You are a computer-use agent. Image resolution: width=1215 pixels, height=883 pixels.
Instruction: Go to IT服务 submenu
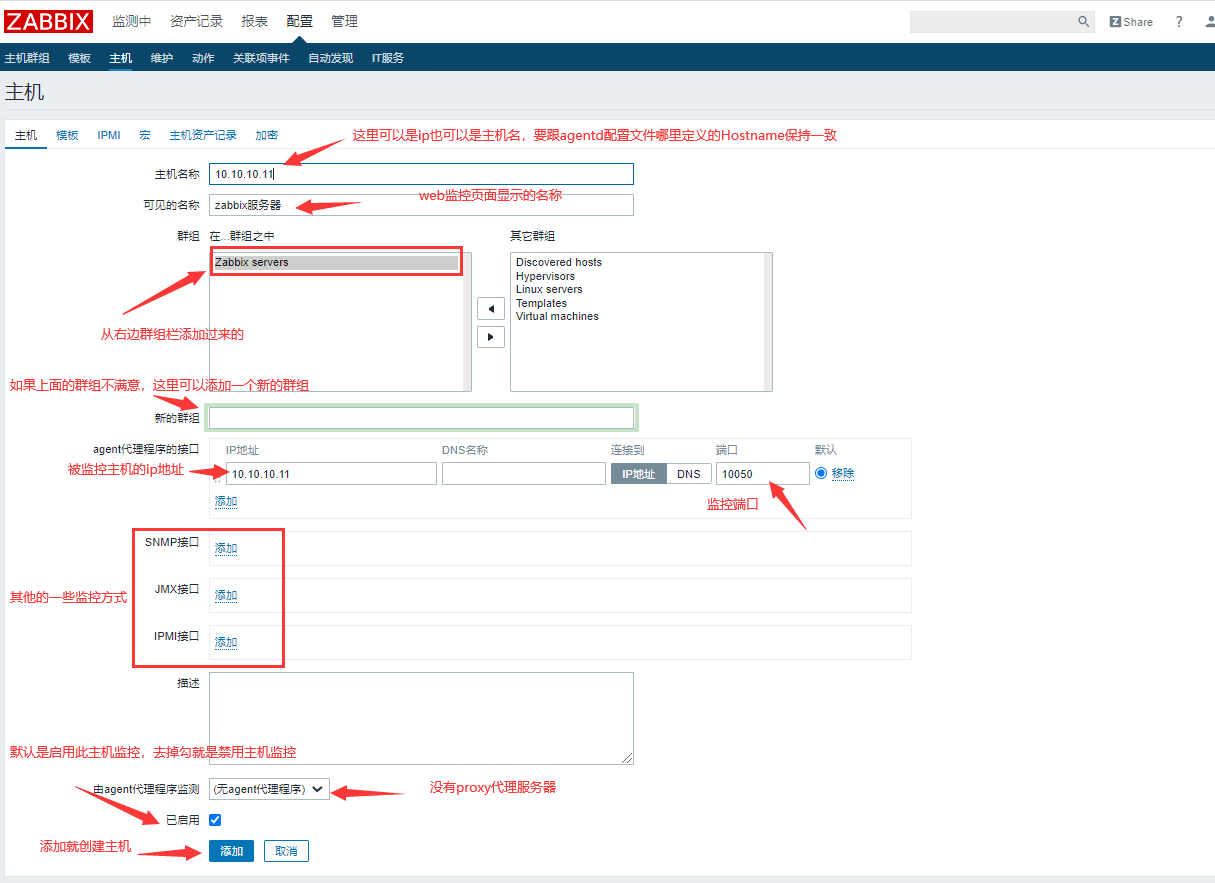tap(388, 58)
